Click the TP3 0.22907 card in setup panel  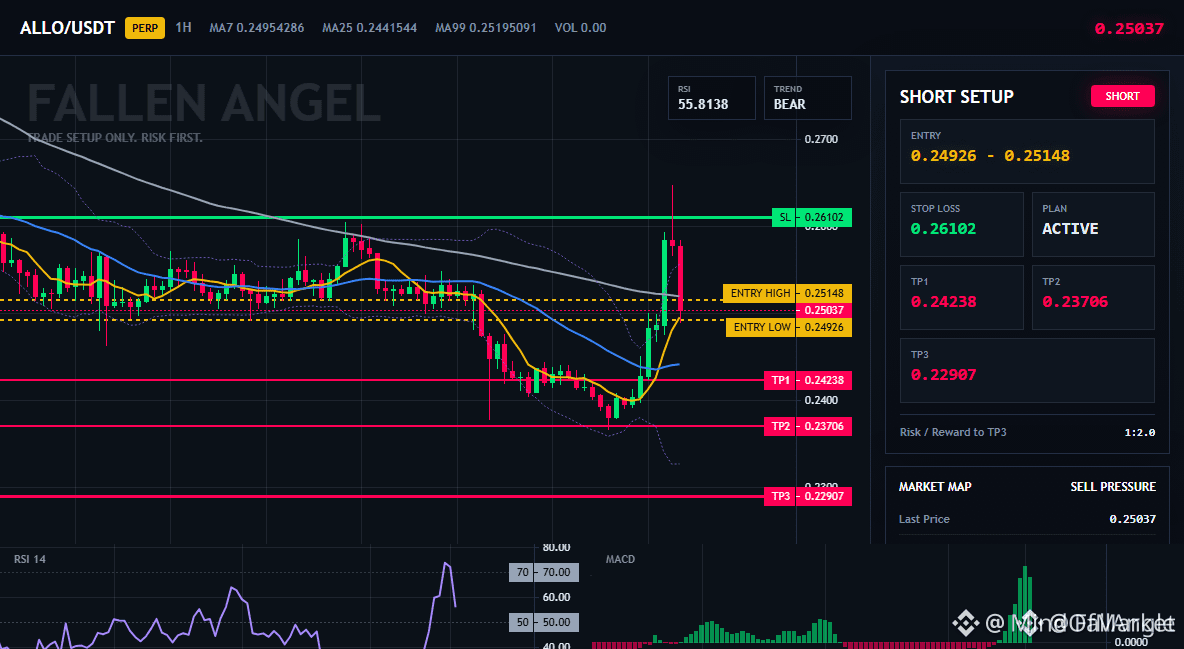1027,370
